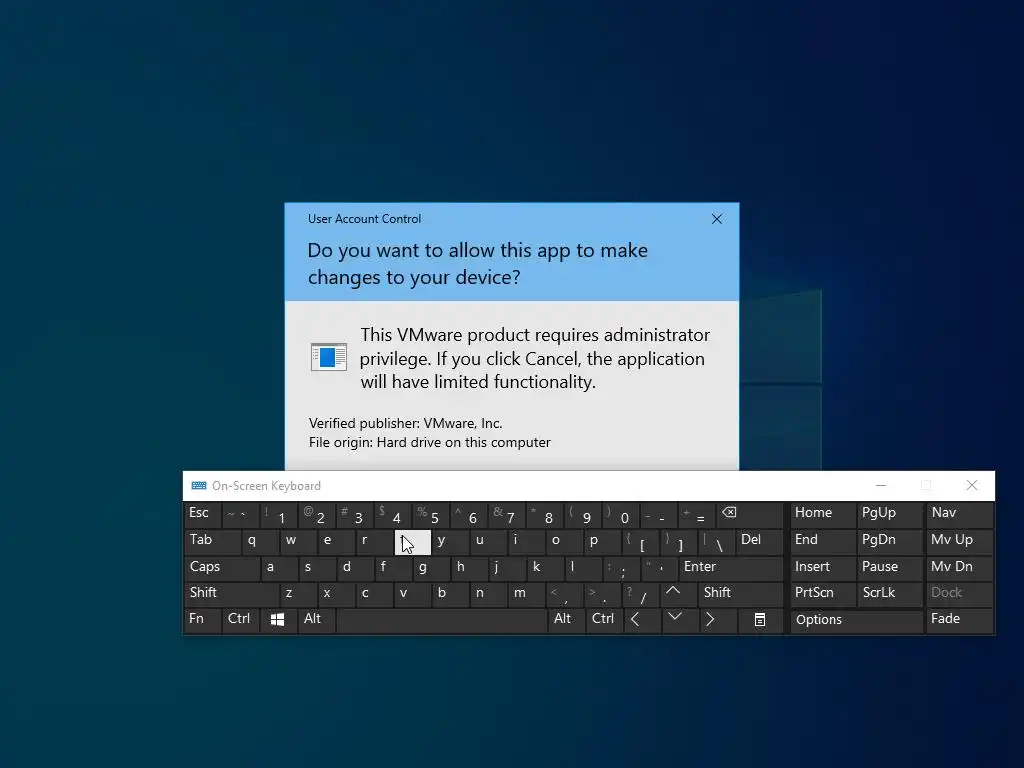1024x768 pixels.
Task: Click the VMware app icon in dialog
Action: [x=328, y=357]
